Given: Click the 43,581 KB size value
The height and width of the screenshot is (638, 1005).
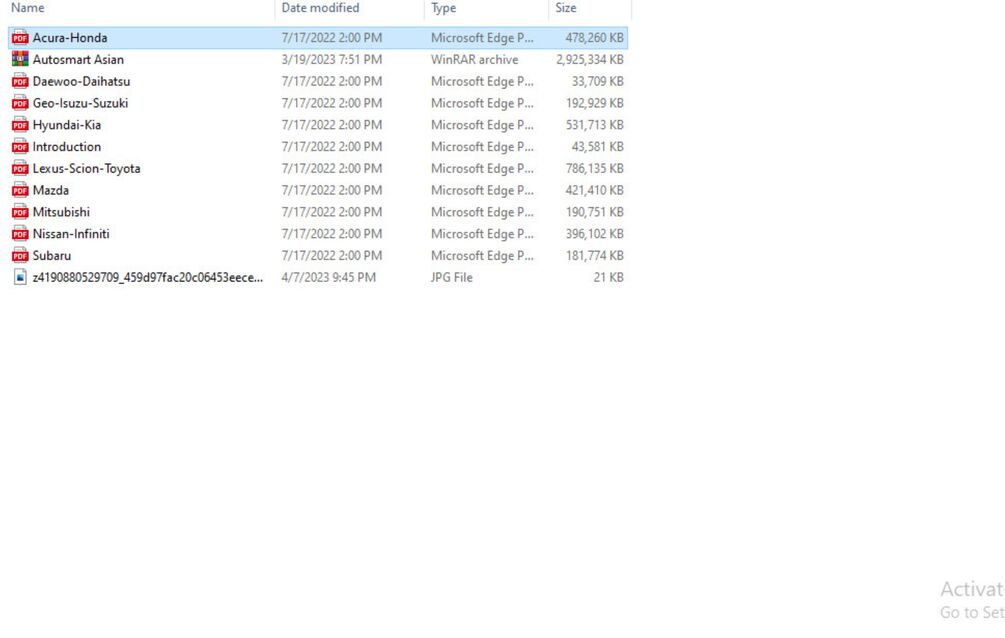Looking at the screenshot, I should coord(597,147).
